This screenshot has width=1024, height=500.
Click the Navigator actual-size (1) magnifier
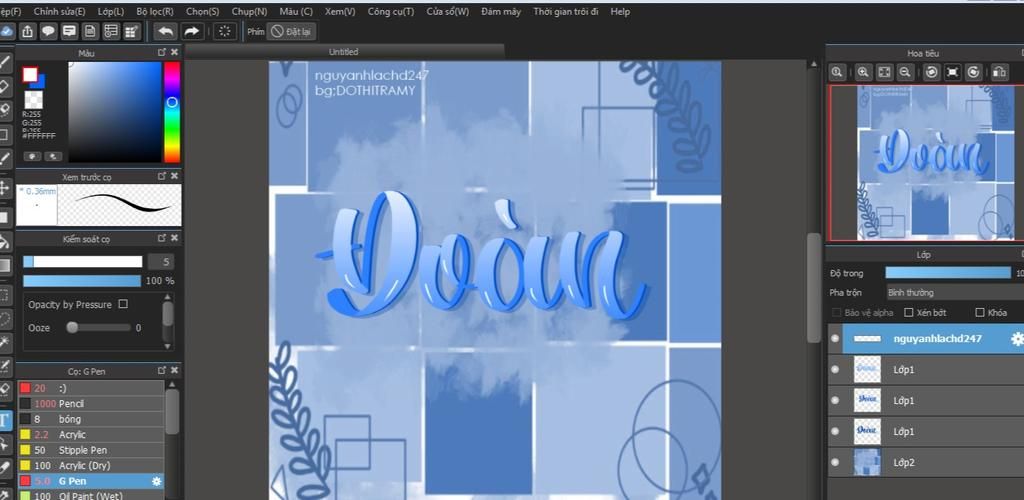(837, 72)
